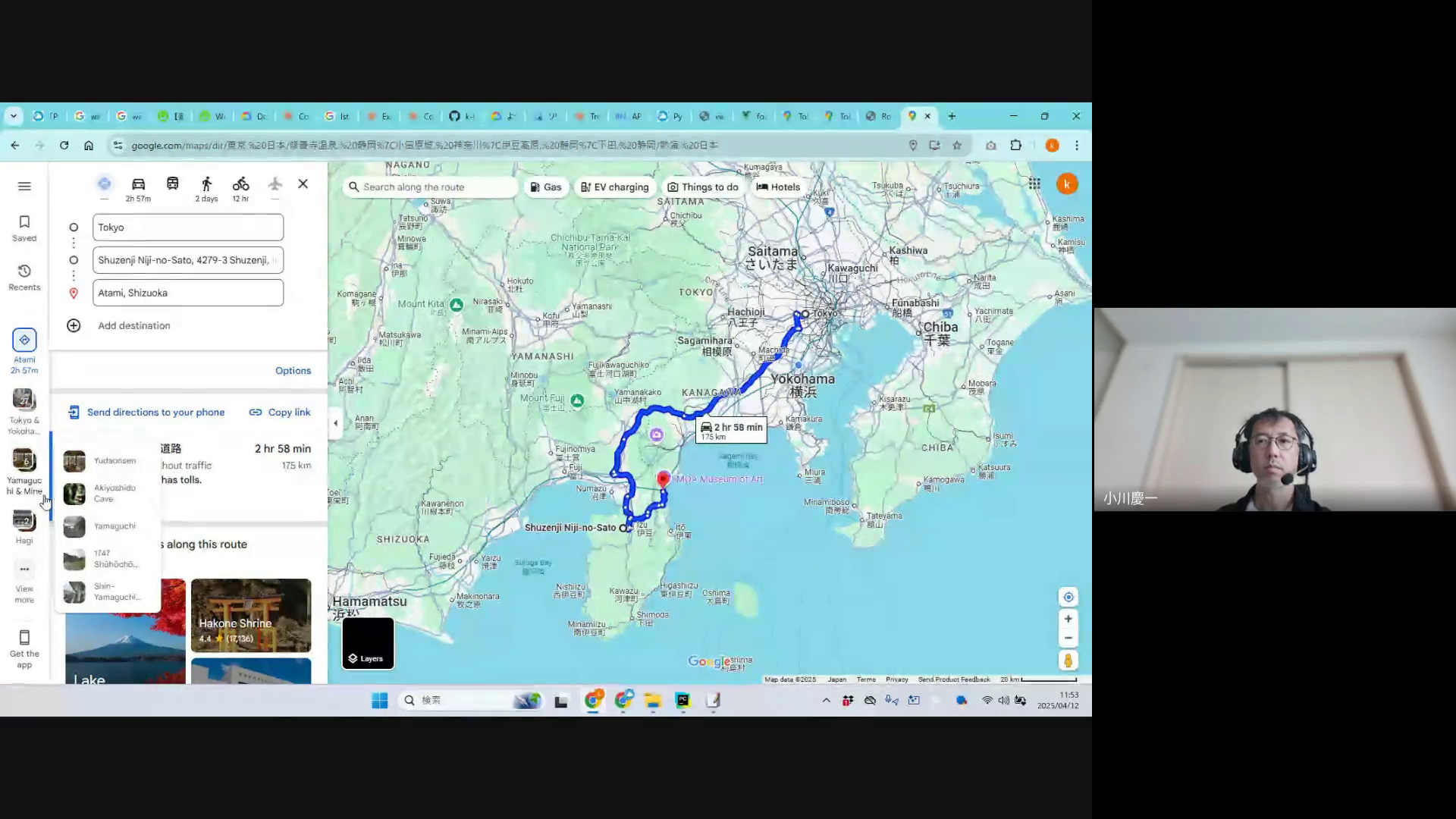Click the Google apps grid icon
1456x819 pixels.
[1034, 184]
